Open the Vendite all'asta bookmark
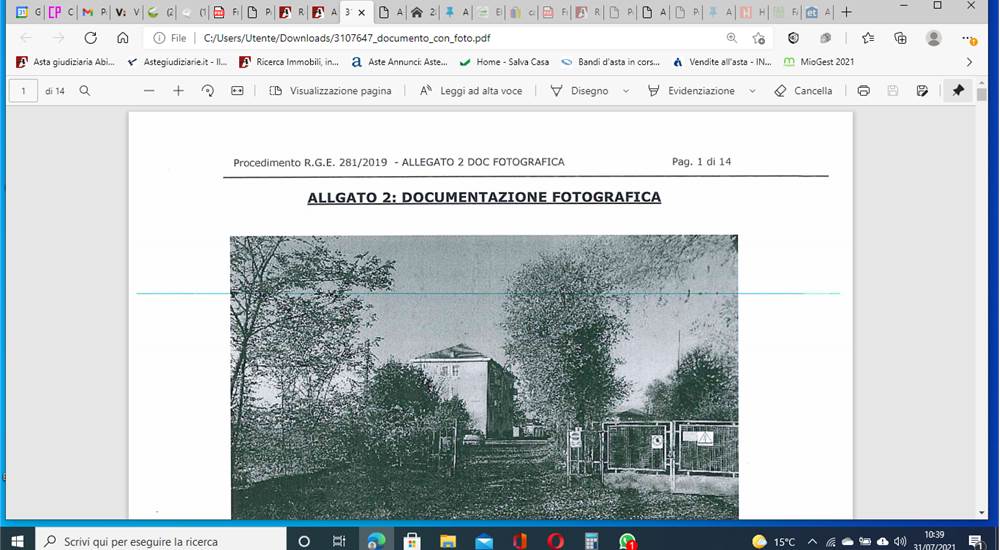The image size is (1000, 550). pos(722,62)
